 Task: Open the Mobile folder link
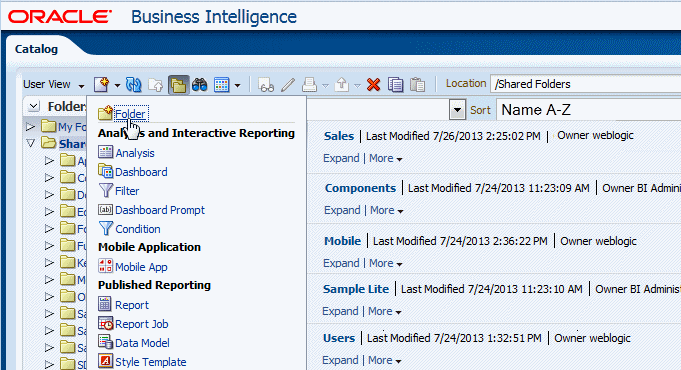(343, 241)
